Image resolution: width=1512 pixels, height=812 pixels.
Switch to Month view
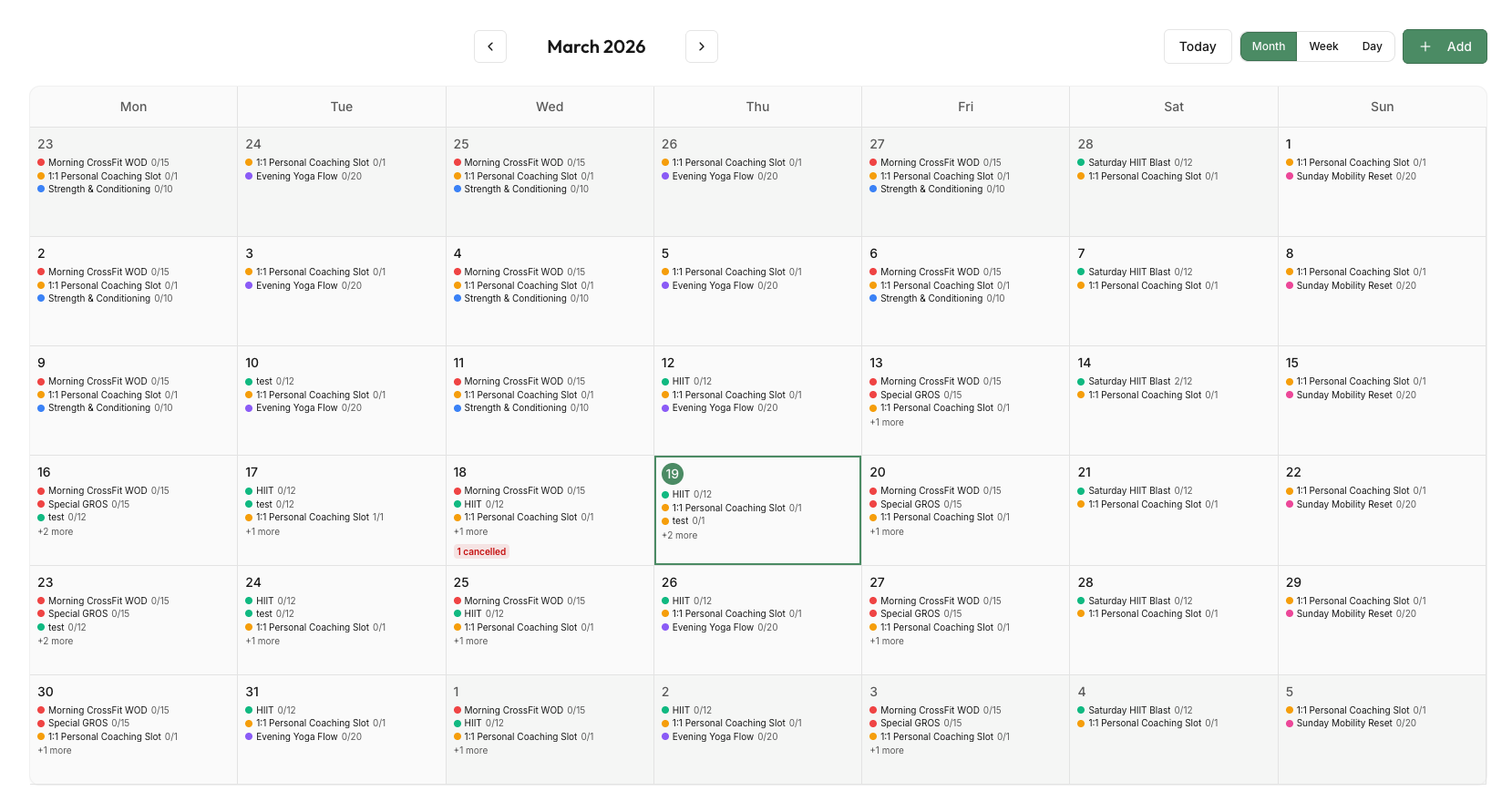pos(1269,46)
